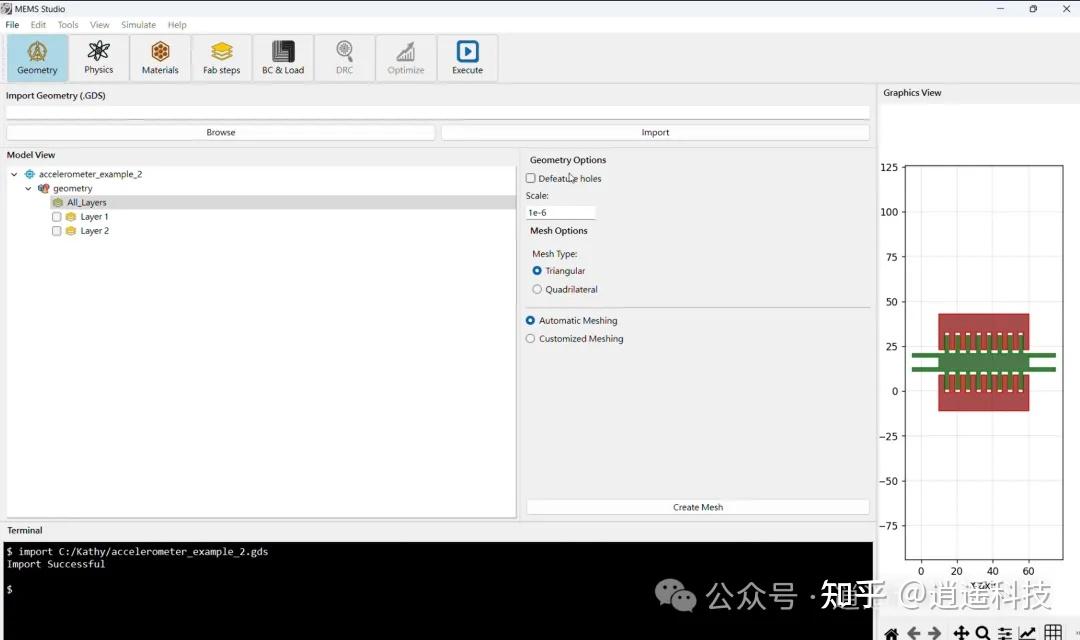Collapse the accelerometer_example_2 tree node

click(x=12, y=173)
